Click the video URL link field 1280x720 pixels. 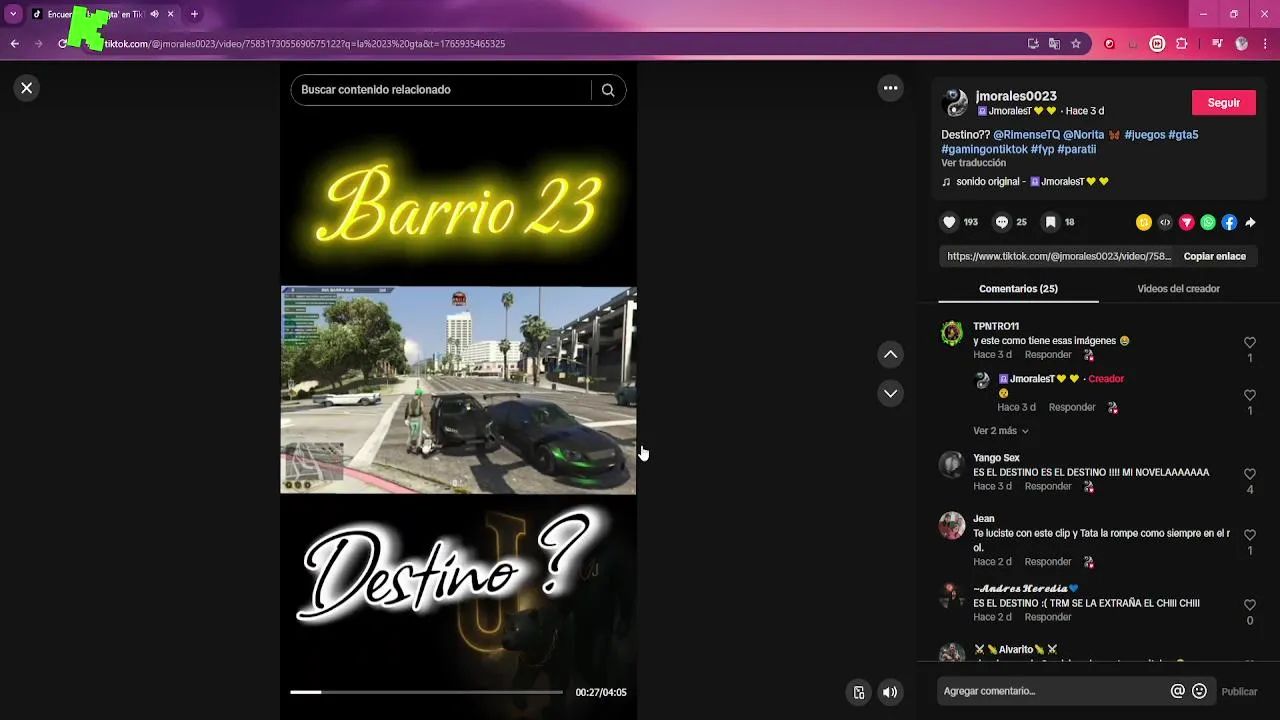click(1059, 256)
